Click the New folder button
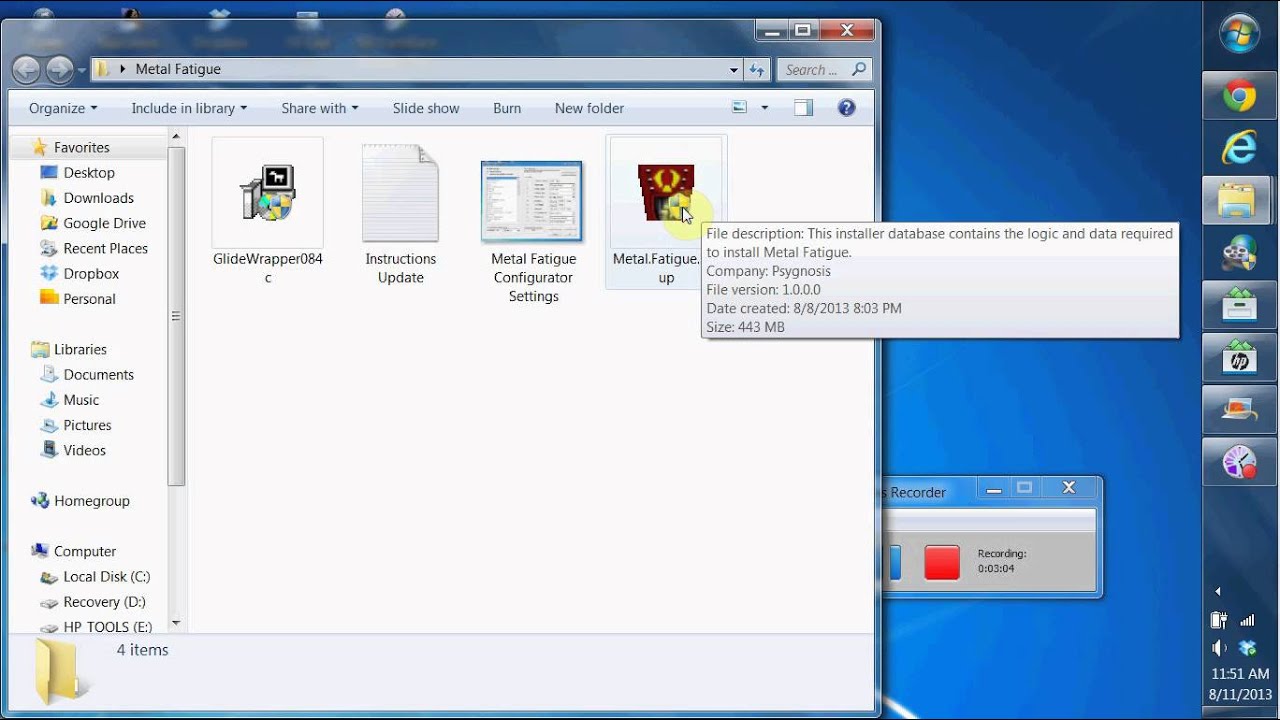Viewport: 1280px width, 720px height. click(x=589, y=108)
